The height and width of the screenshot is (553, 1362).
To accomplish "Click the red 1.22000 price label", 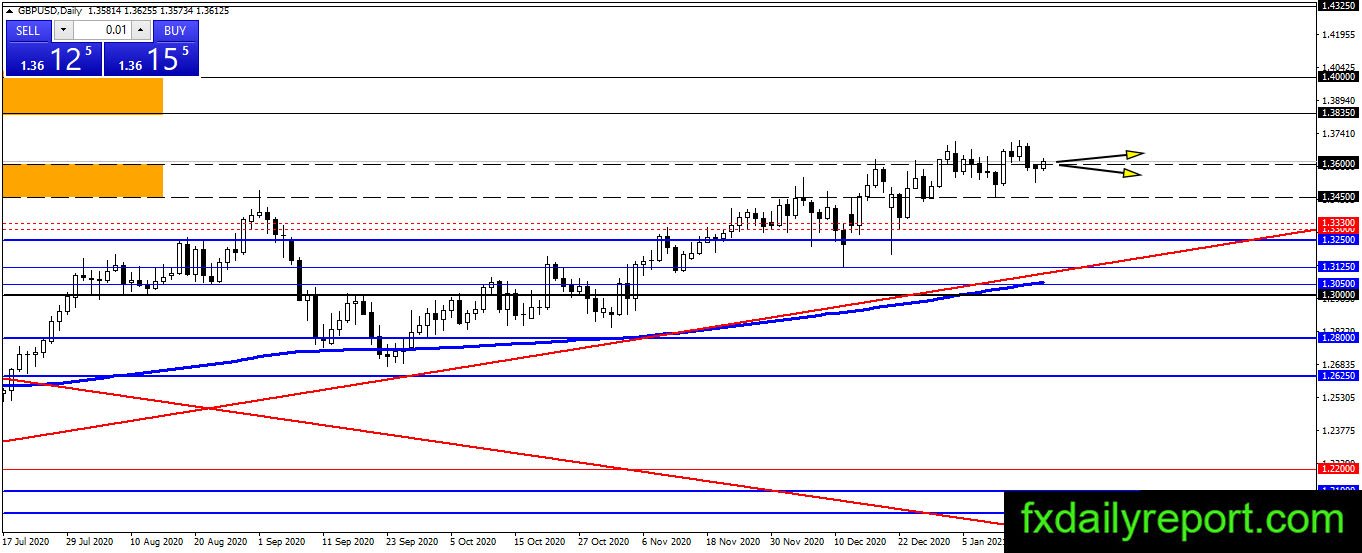I will pyautogui.click(x=1338, y=468).
